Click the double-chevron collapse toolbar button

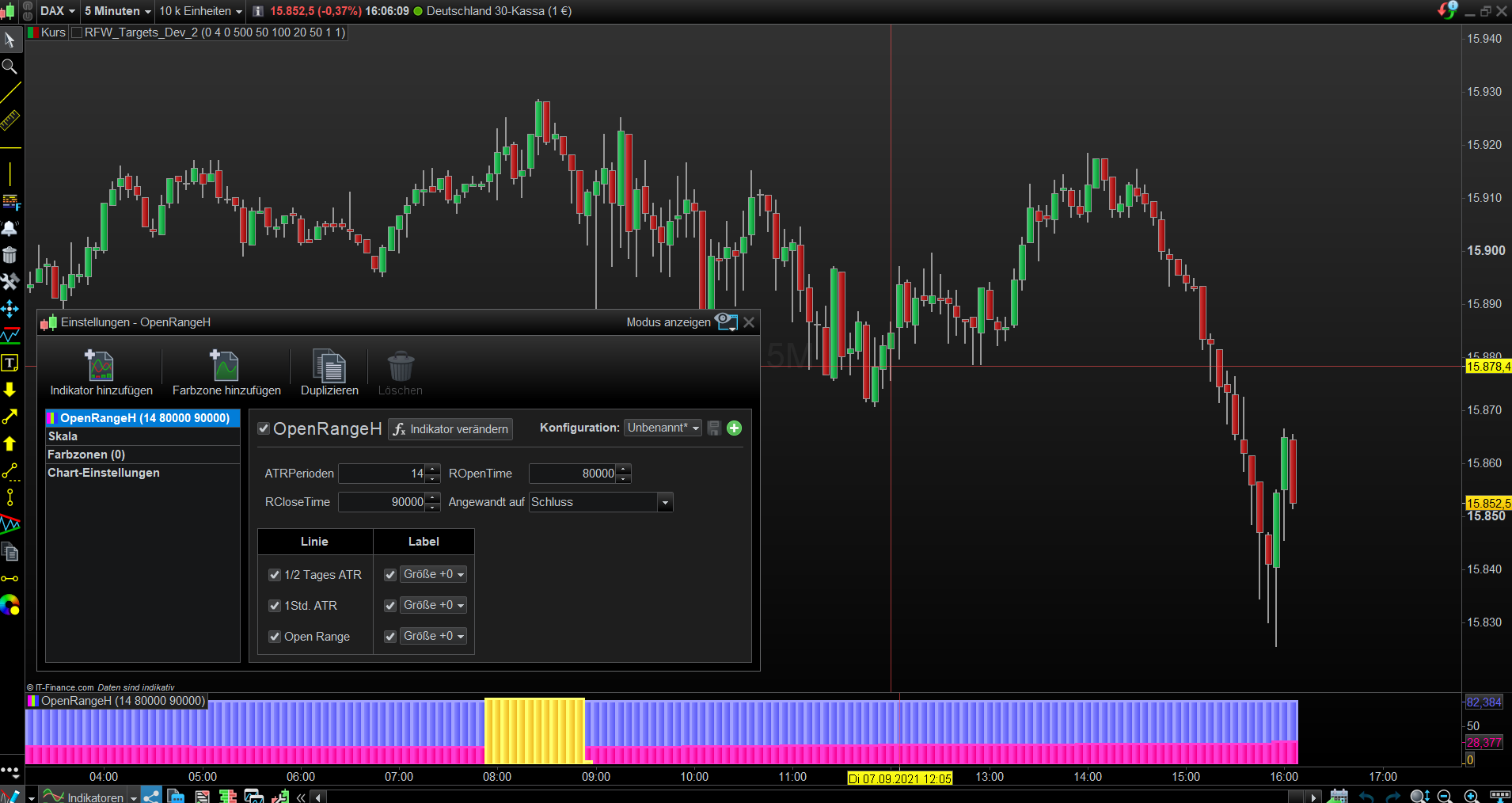[x=301, y=797]
